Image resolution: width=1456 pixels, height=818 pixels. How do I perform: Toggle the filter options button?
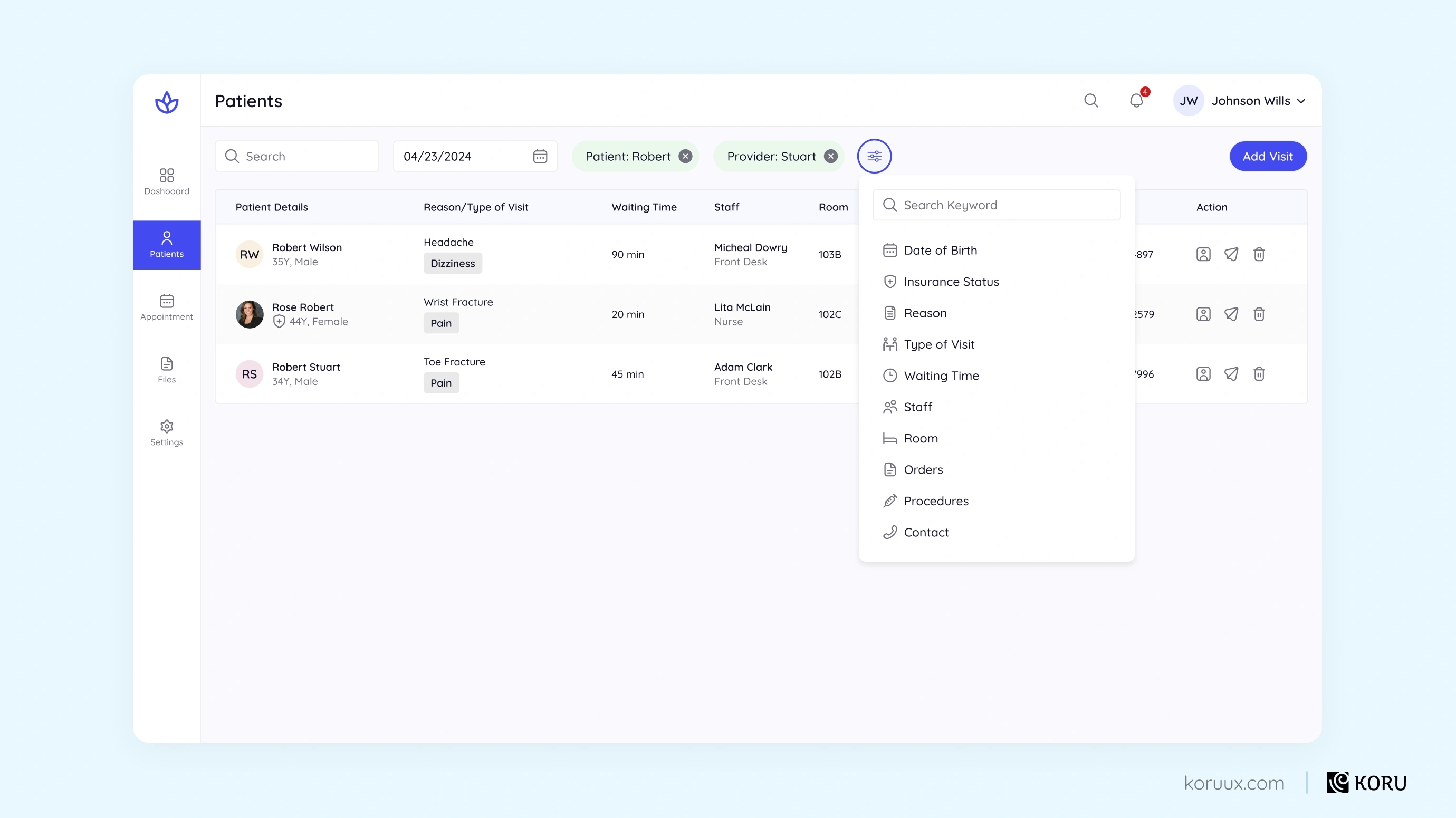click(875, 156)
